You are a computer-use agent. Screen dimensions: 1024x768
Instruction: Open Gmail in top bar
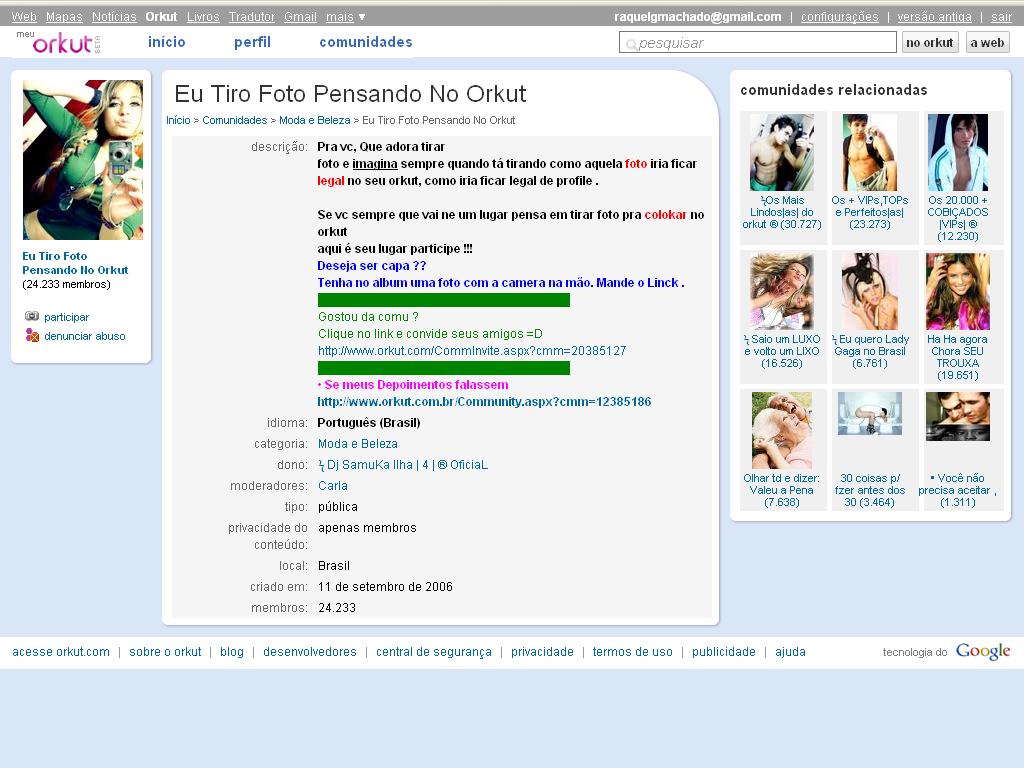(x=300, y=17)
